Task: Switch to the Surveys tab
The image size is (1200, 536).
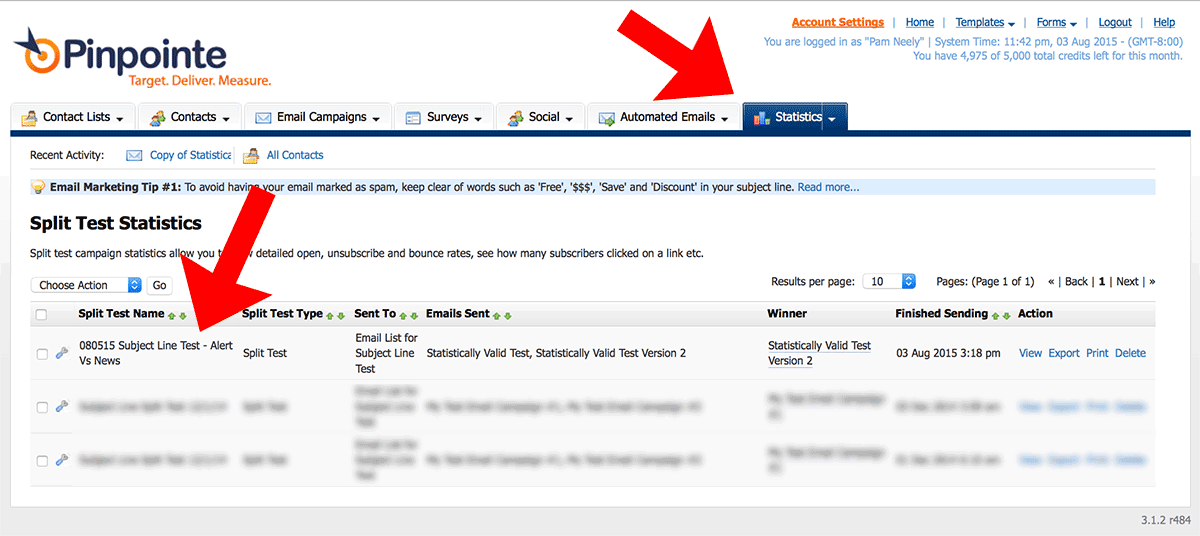Action: (445, 117)
